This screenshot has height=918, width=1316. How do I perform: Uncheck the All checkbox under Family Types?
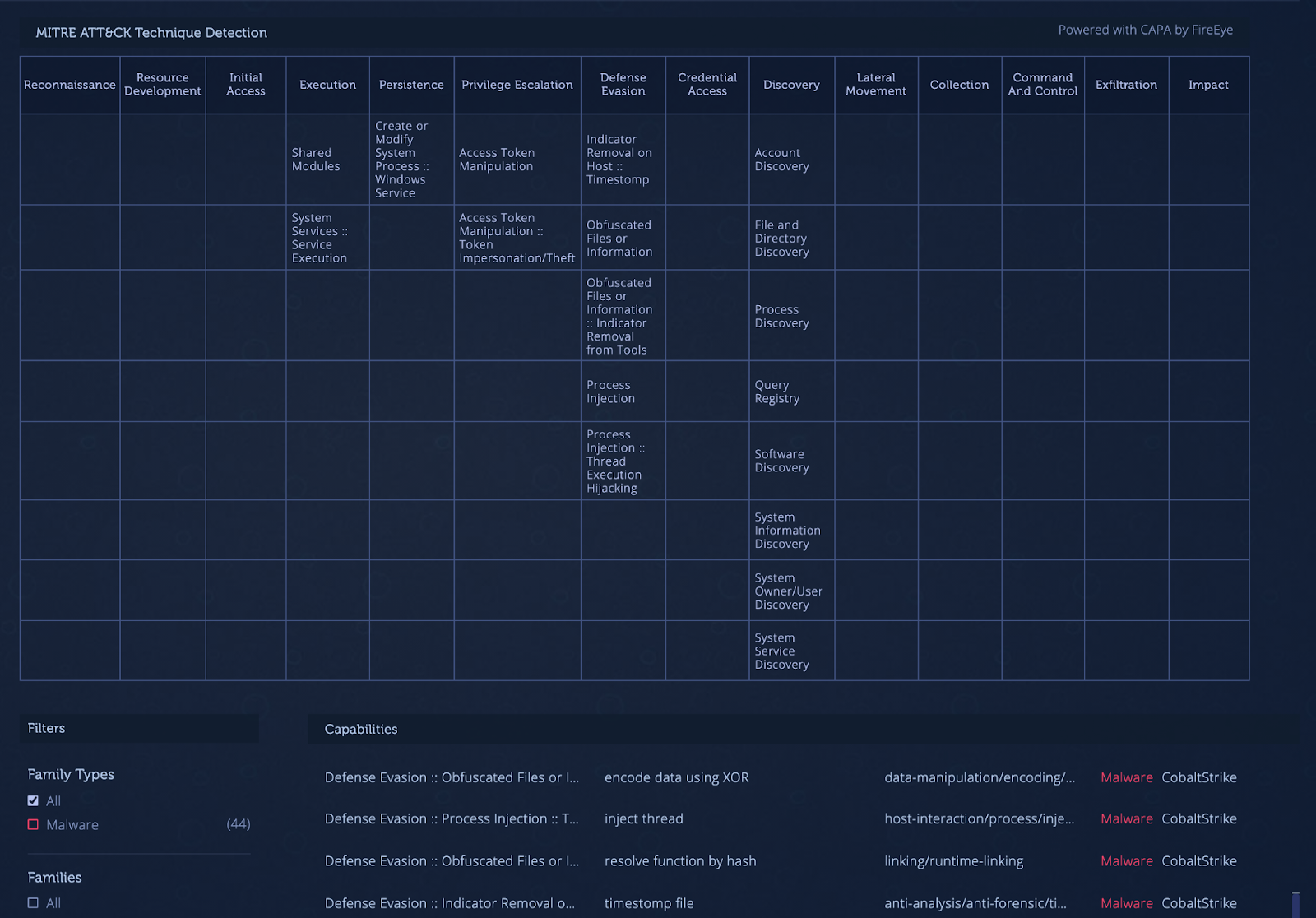coord(33,800)
